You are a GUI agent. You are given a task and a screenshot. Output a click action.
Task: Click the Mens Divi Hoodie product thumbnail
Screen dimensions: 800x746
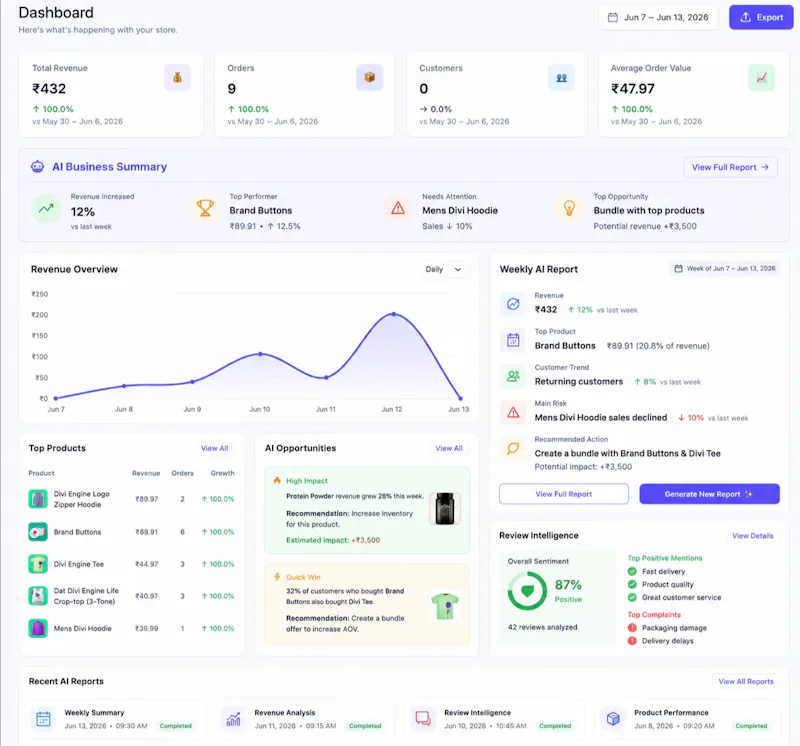(x=38, y=628)
